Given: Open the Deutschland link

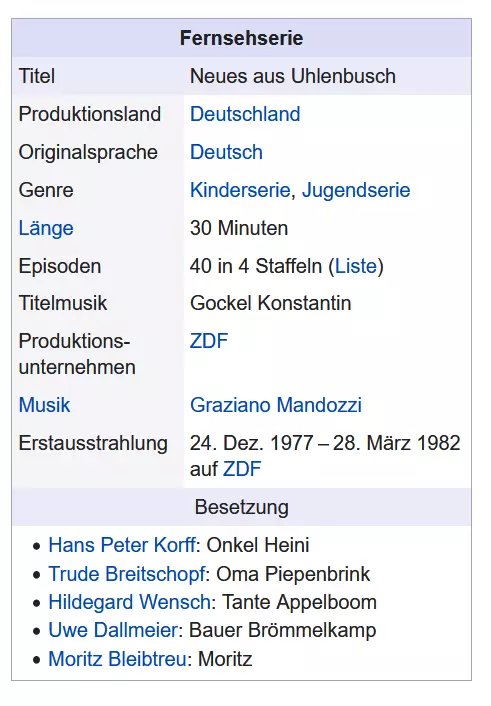Looking at the screenshot, I should 245,114.
